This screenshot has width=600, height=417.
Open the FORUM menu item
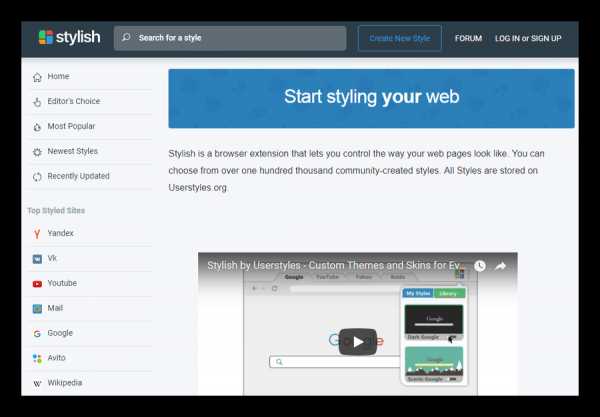click(x=468, y=38)
